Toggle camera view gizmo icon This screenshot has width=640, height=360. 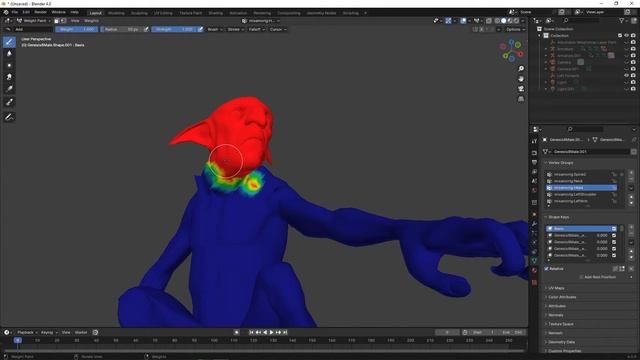pos(521,89)
